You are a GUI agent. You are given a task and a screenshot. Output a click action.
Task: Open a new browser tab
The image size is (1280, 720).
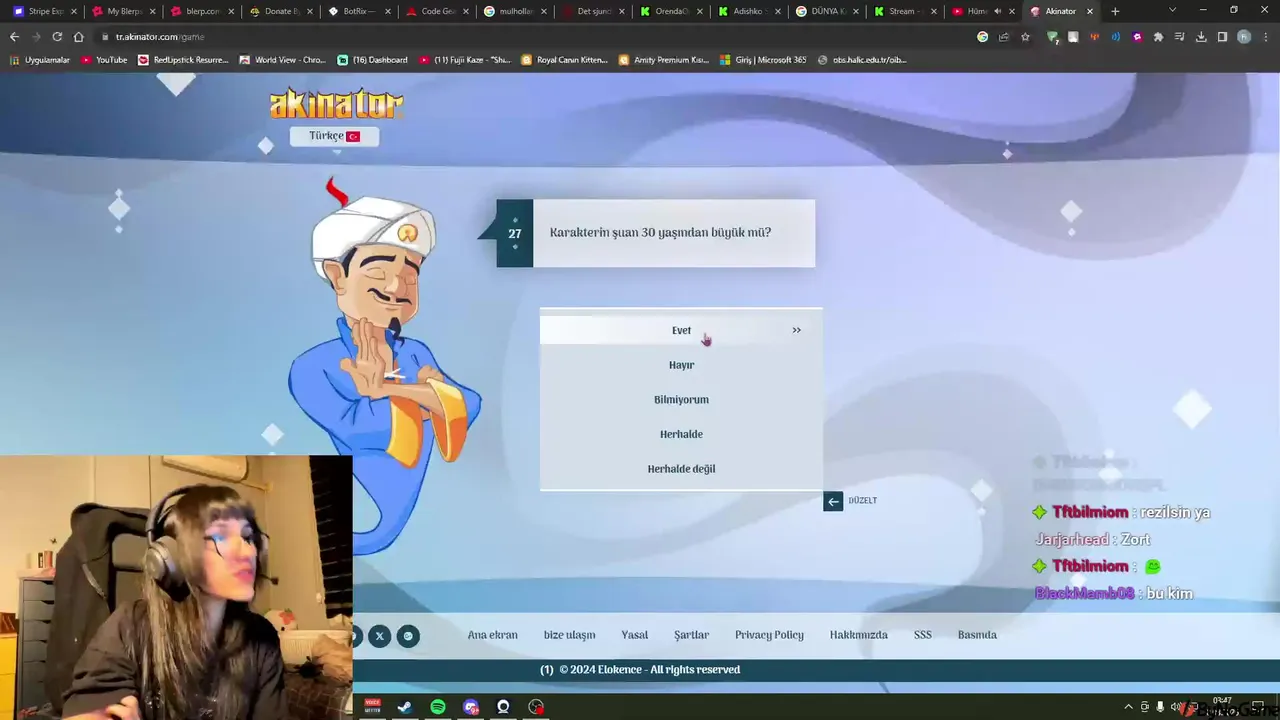coord(1115,11)
